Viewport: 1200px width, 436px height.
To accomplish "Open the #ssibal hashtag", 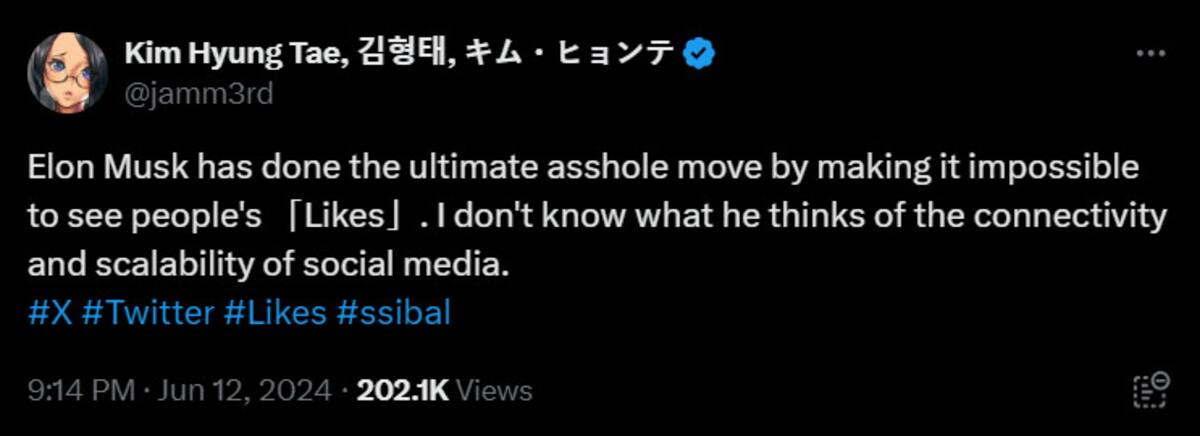I will click(x=394, y=313).
